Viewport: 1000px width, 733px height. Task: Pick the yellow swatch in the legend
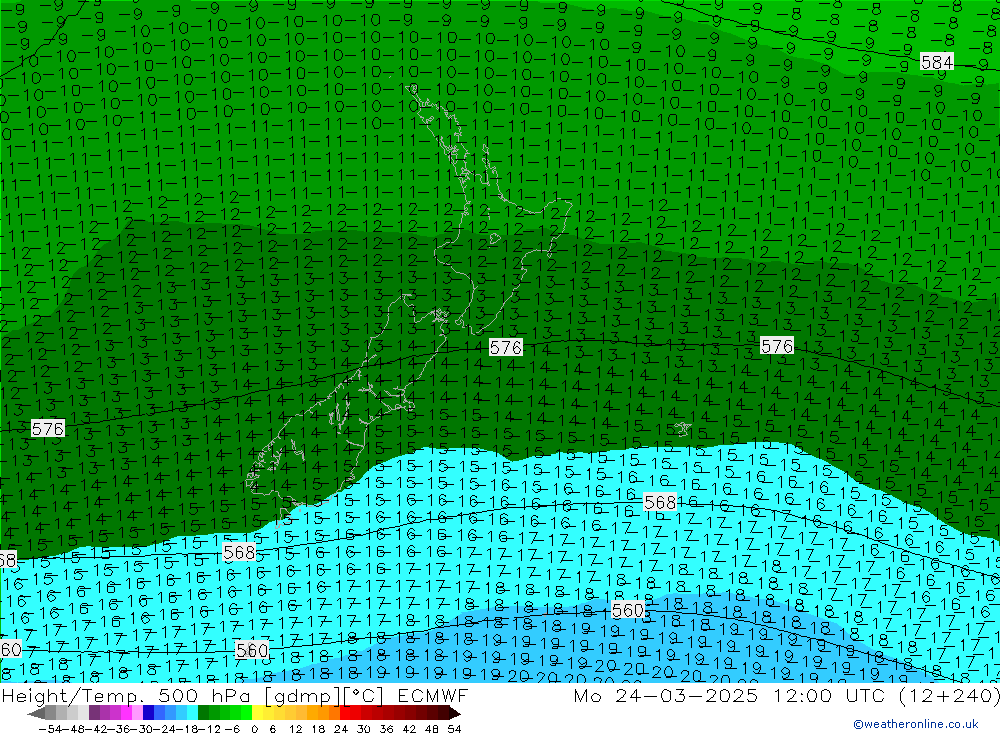(x=258, y=713)
